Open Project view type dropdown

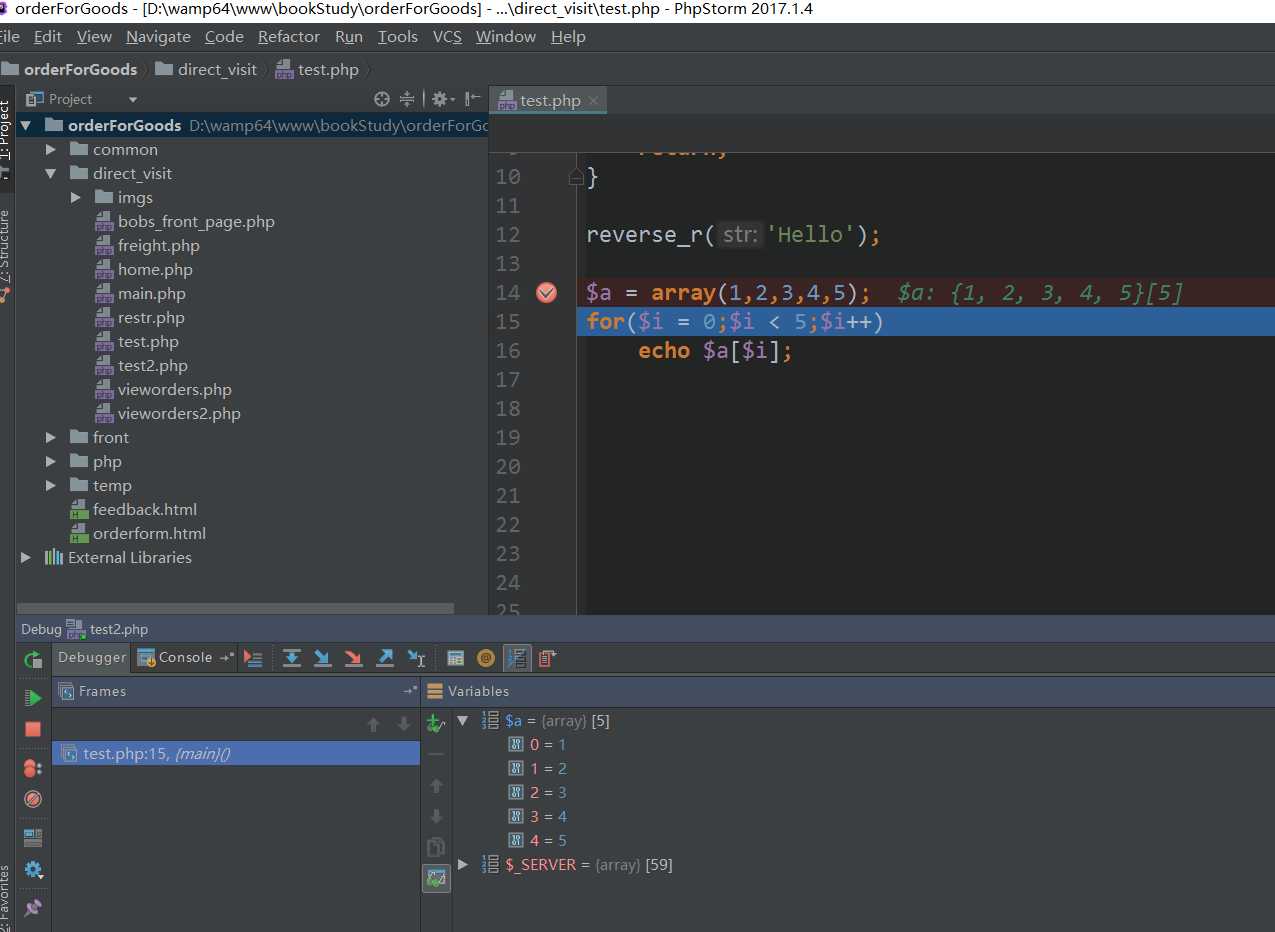[133, 99]
